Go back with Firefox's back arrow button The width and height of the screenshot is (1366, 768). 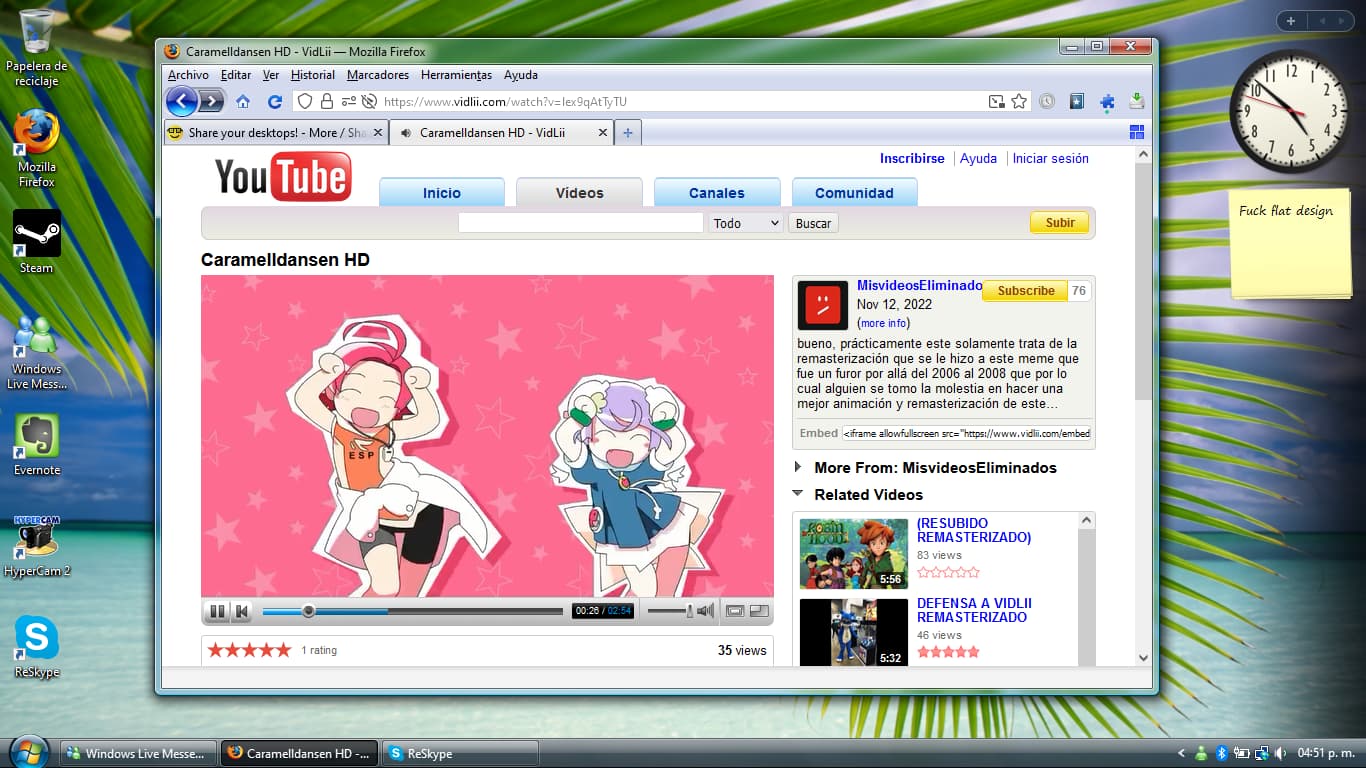coord(182,101)
